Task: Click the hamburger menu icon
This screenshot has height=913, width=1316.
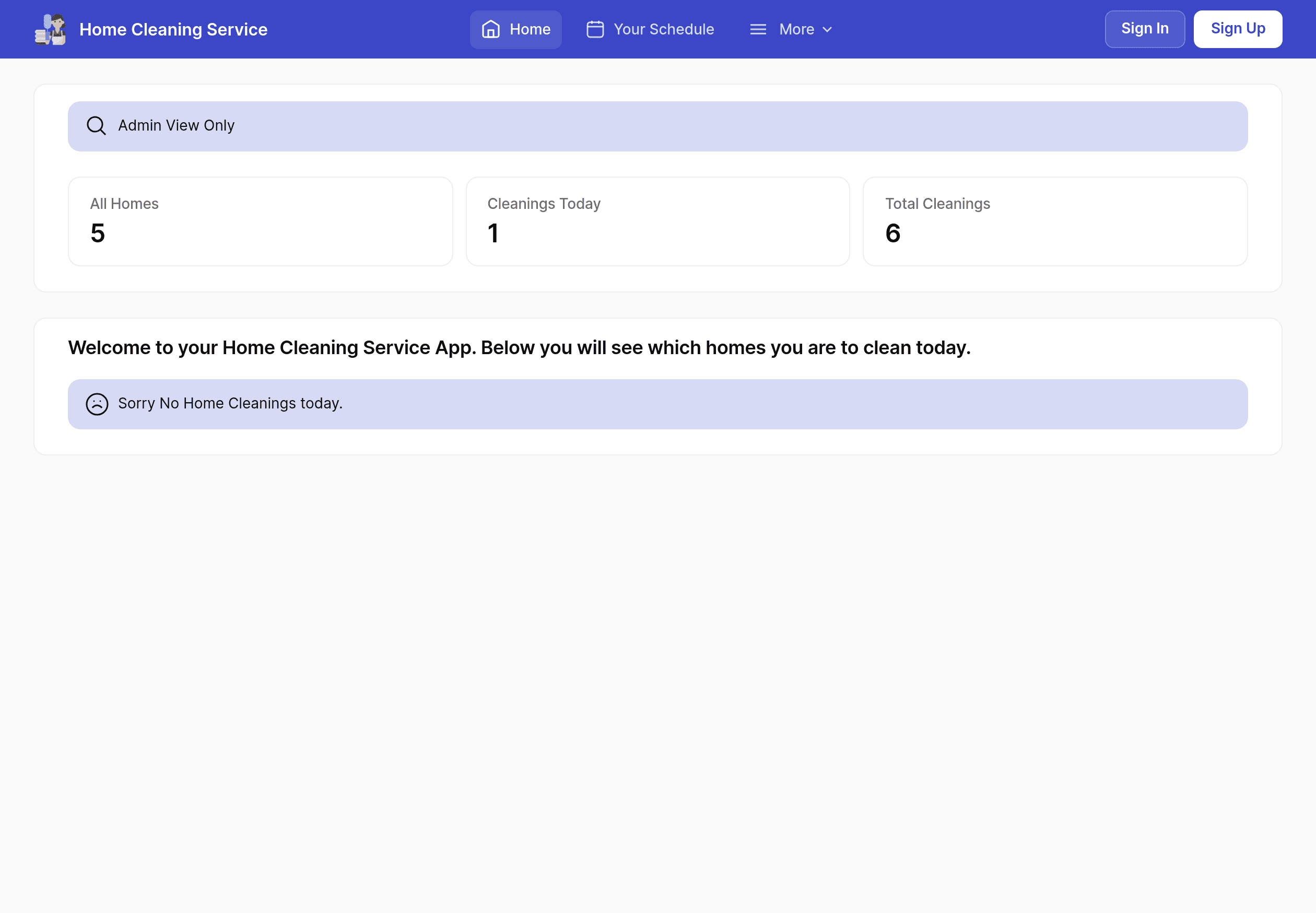Action: pyautogui.click(x=758, y=29)
